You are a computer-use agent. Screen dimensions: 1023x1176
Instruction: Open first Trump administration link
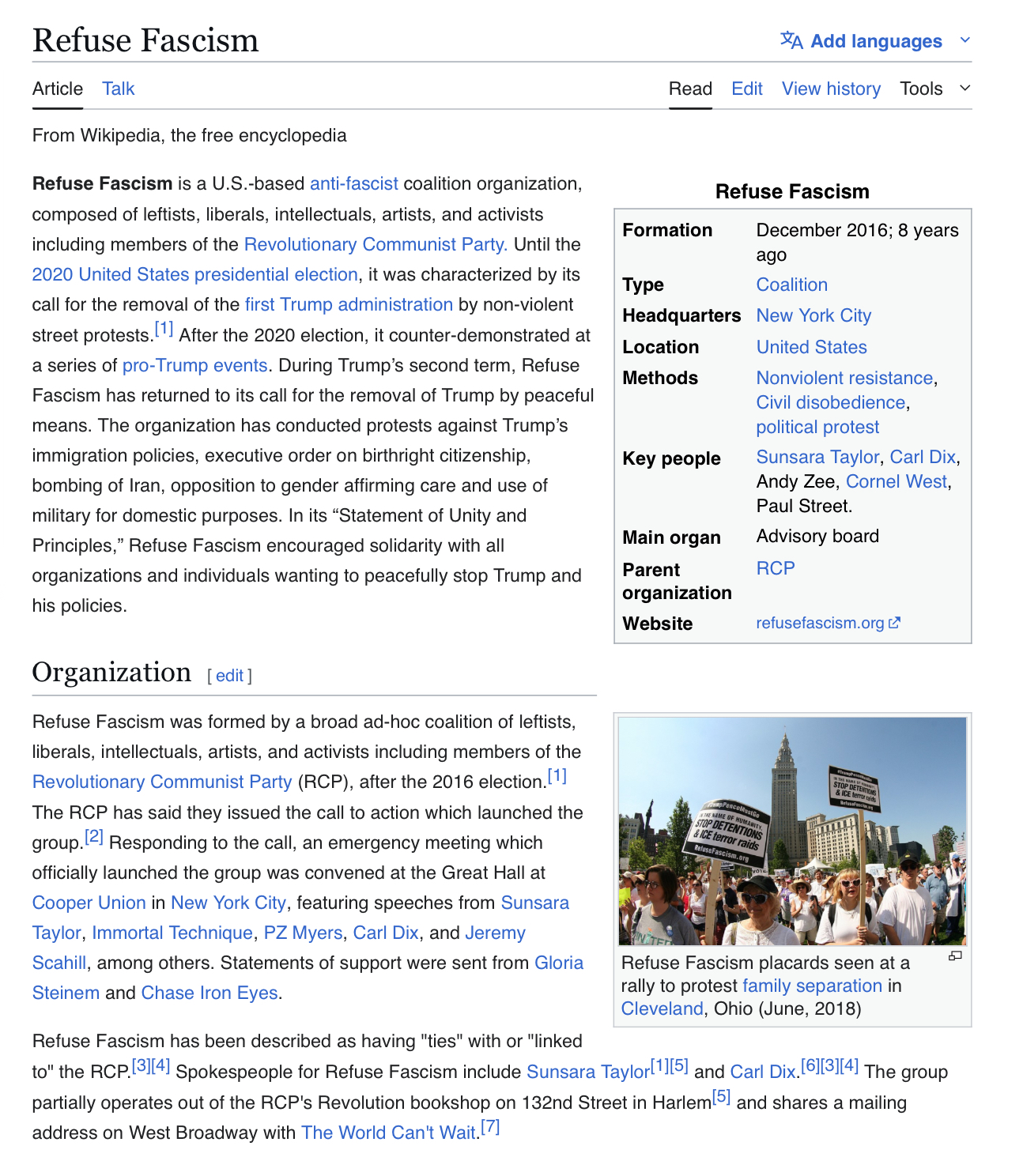tap(349, 304)
